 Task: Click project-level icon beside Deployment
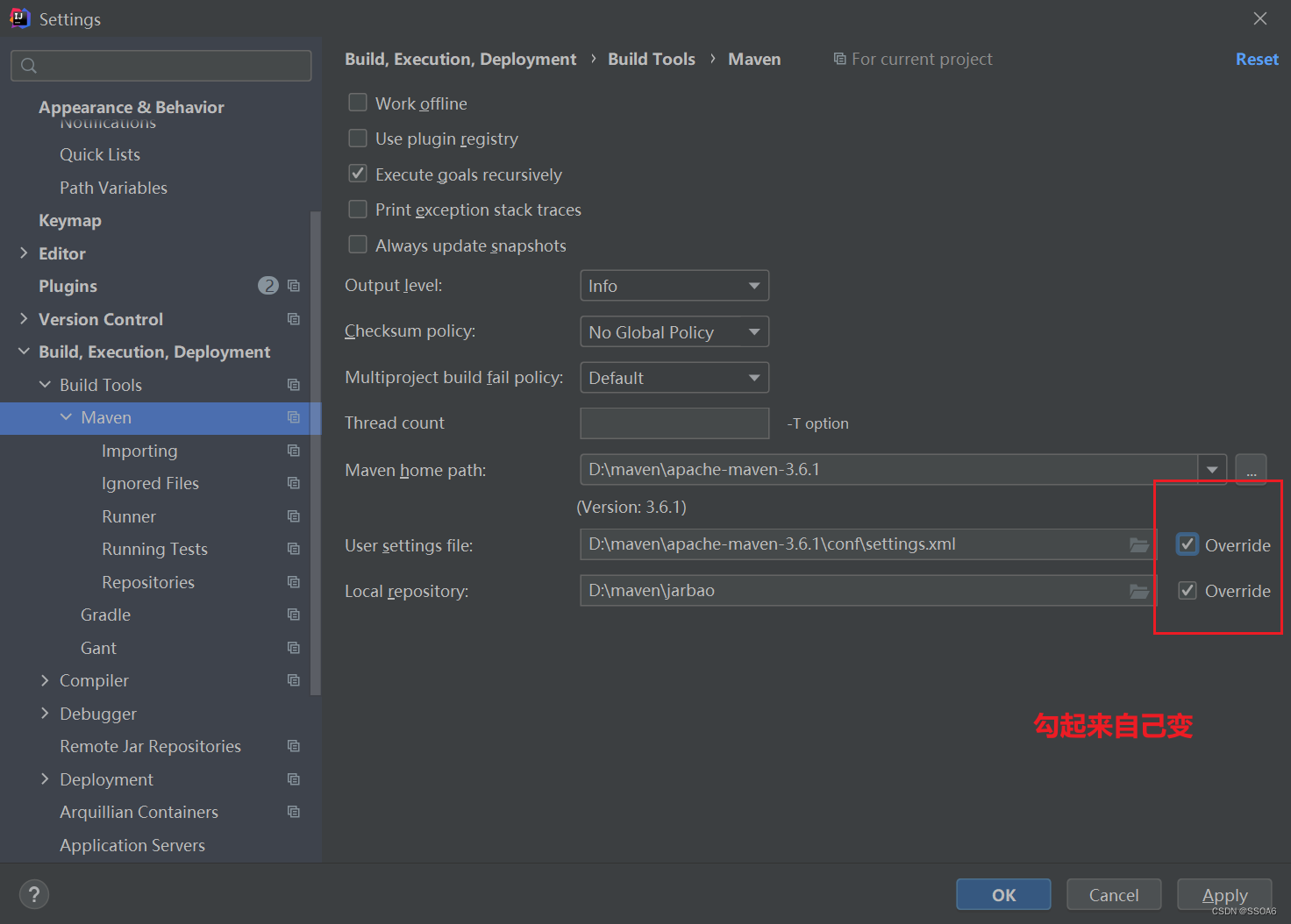pos(294,779)
